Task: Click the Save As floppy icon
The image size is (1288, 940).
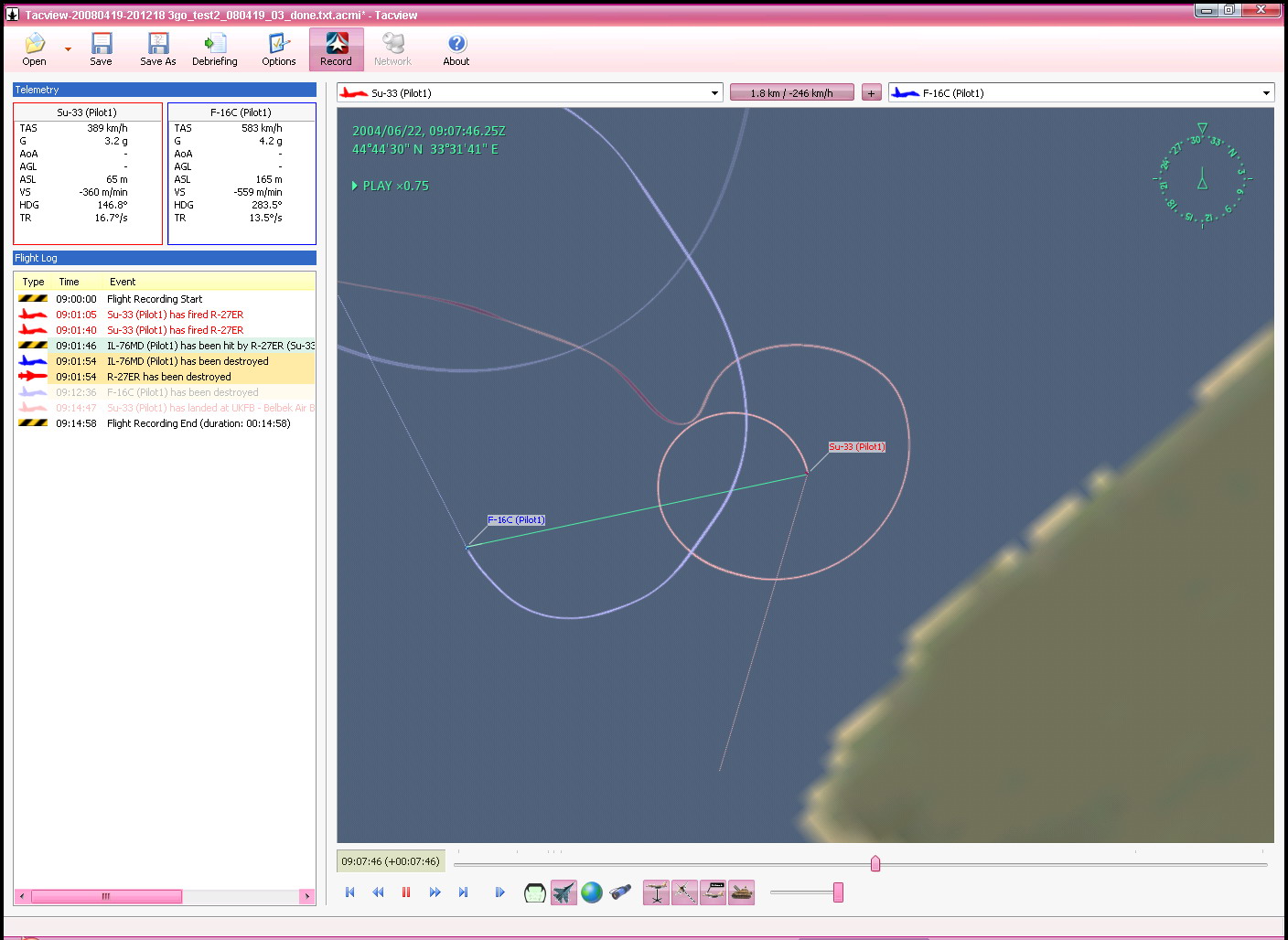Action: 157,49
